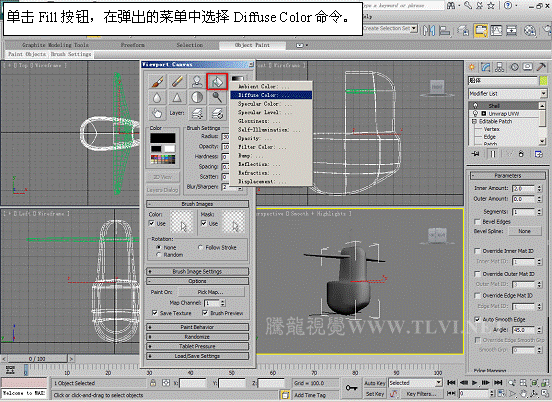Choose Opacity from the Fill menu
Image resolution: width=552 pixels, height=402 pixels.
click(x=271, y=138)
